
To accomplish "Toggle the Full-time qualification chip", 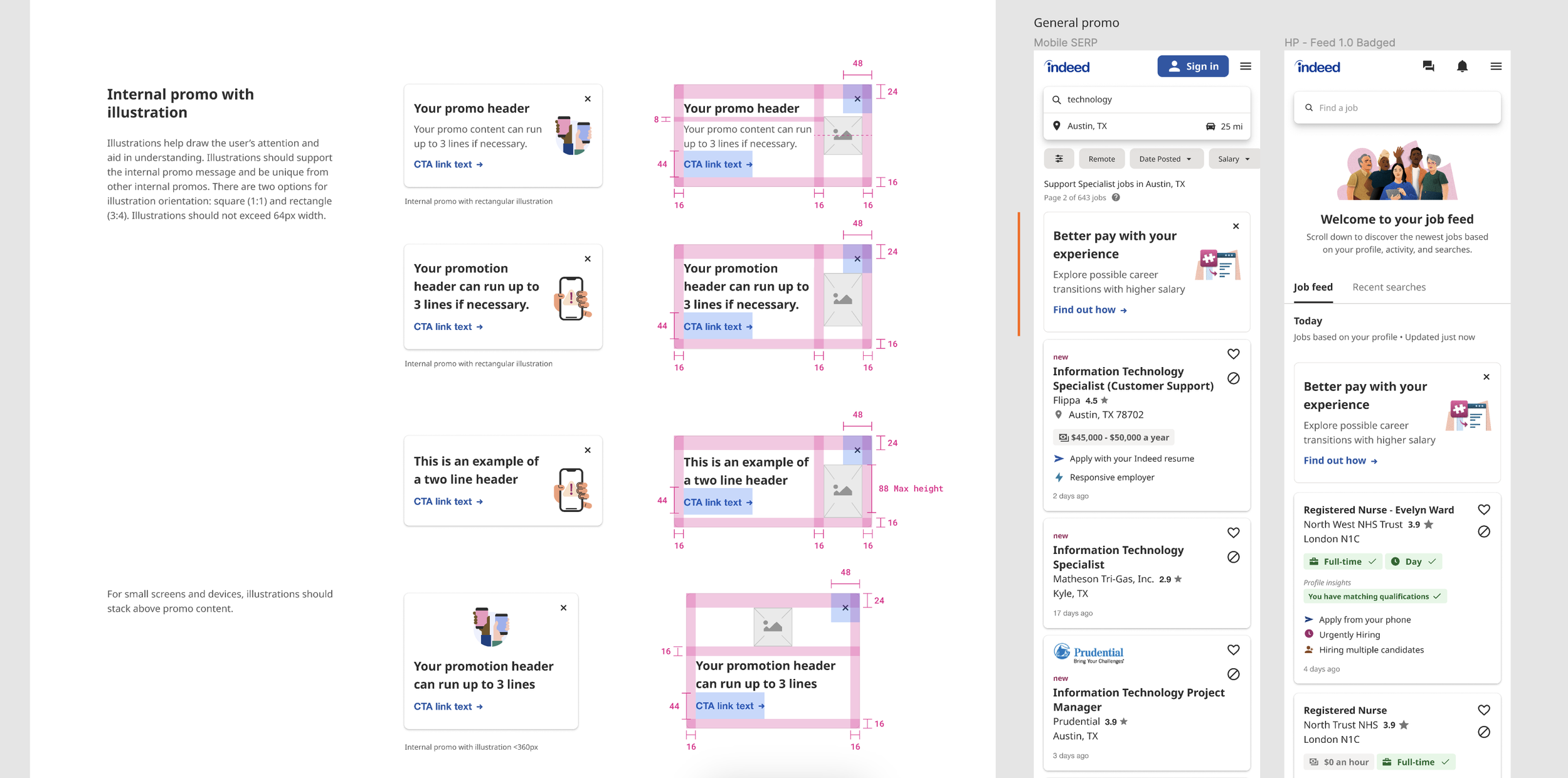I will (x=1342, y=562).
